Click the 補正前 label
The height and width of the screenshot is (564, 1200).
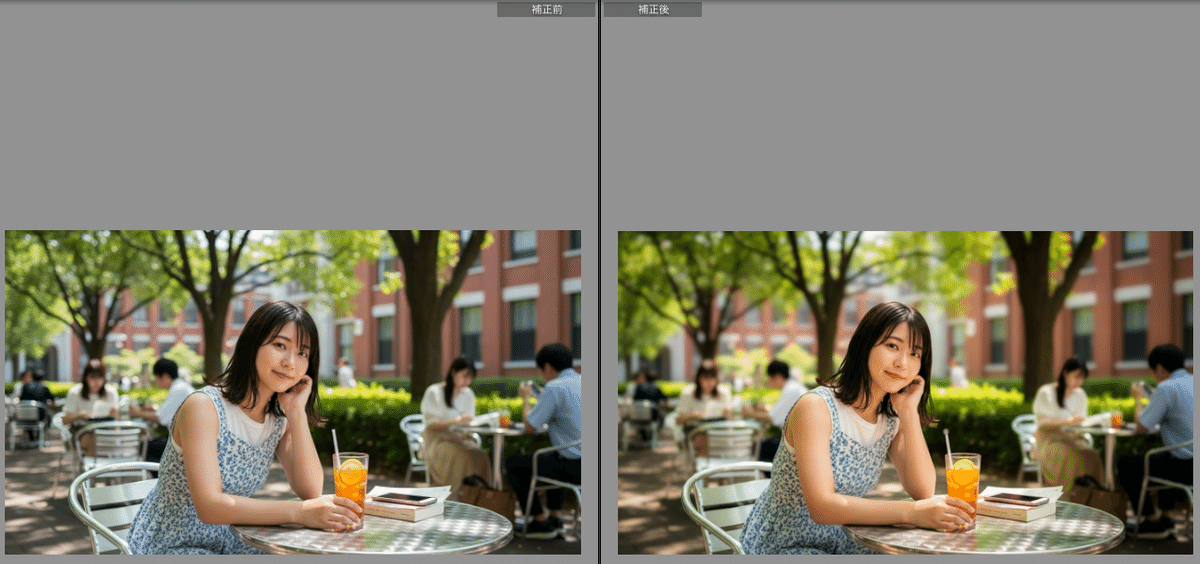[x=546, y=9]
